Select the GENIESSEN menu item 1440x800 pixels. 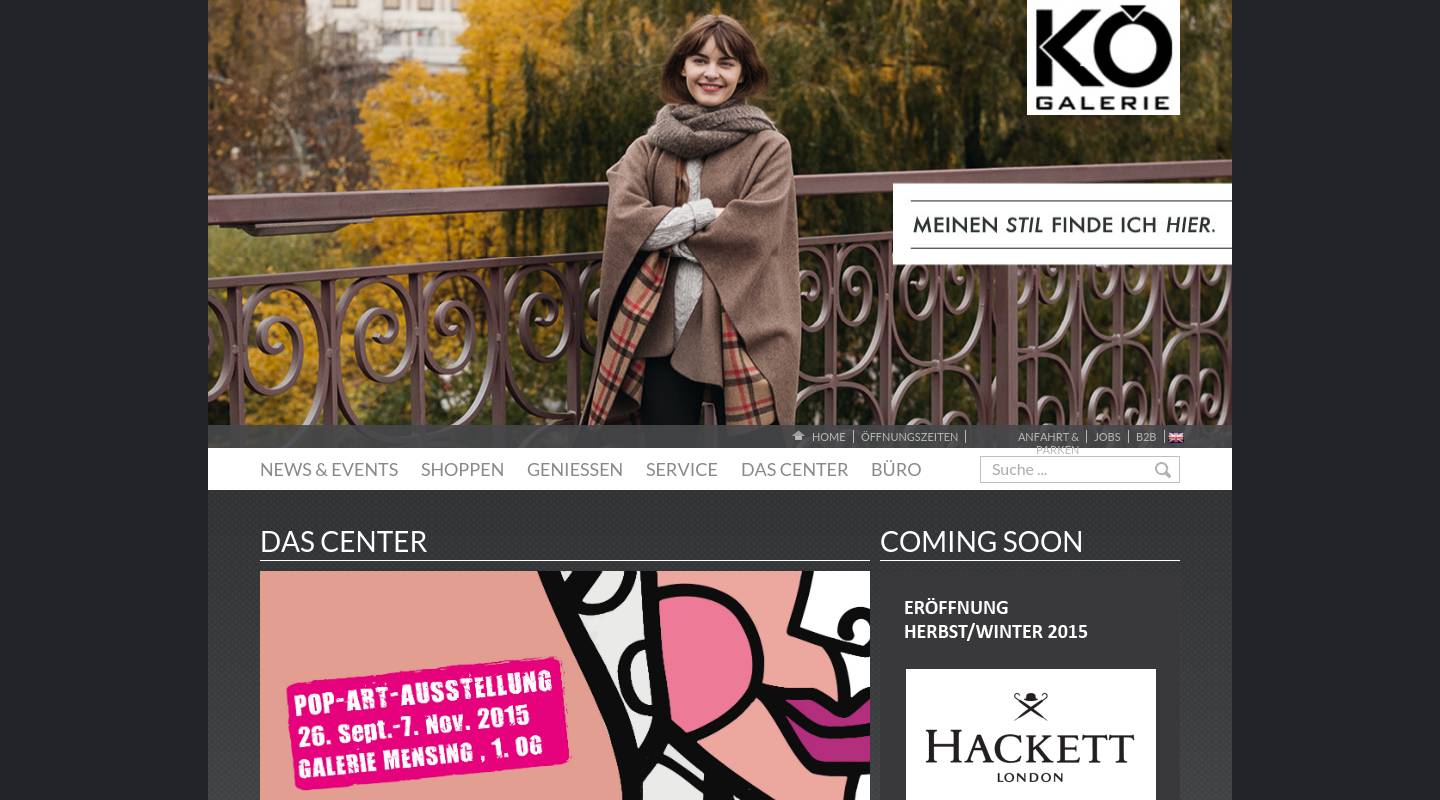pos(575,470)
